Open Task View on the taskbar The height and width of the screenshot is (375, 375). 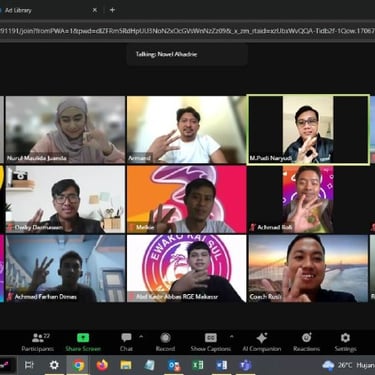29,365
